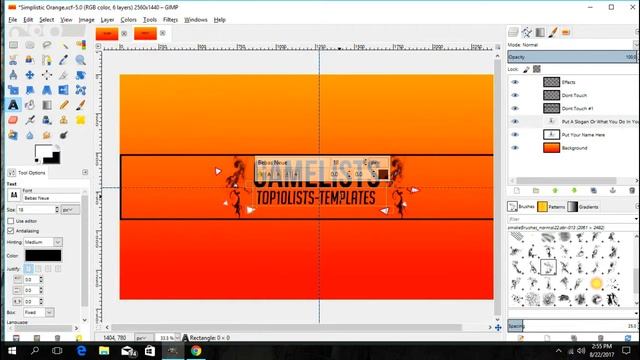640x360 pixels.
Task: Hide the Dont Touch #1 layer
Action: click(515, 108)
